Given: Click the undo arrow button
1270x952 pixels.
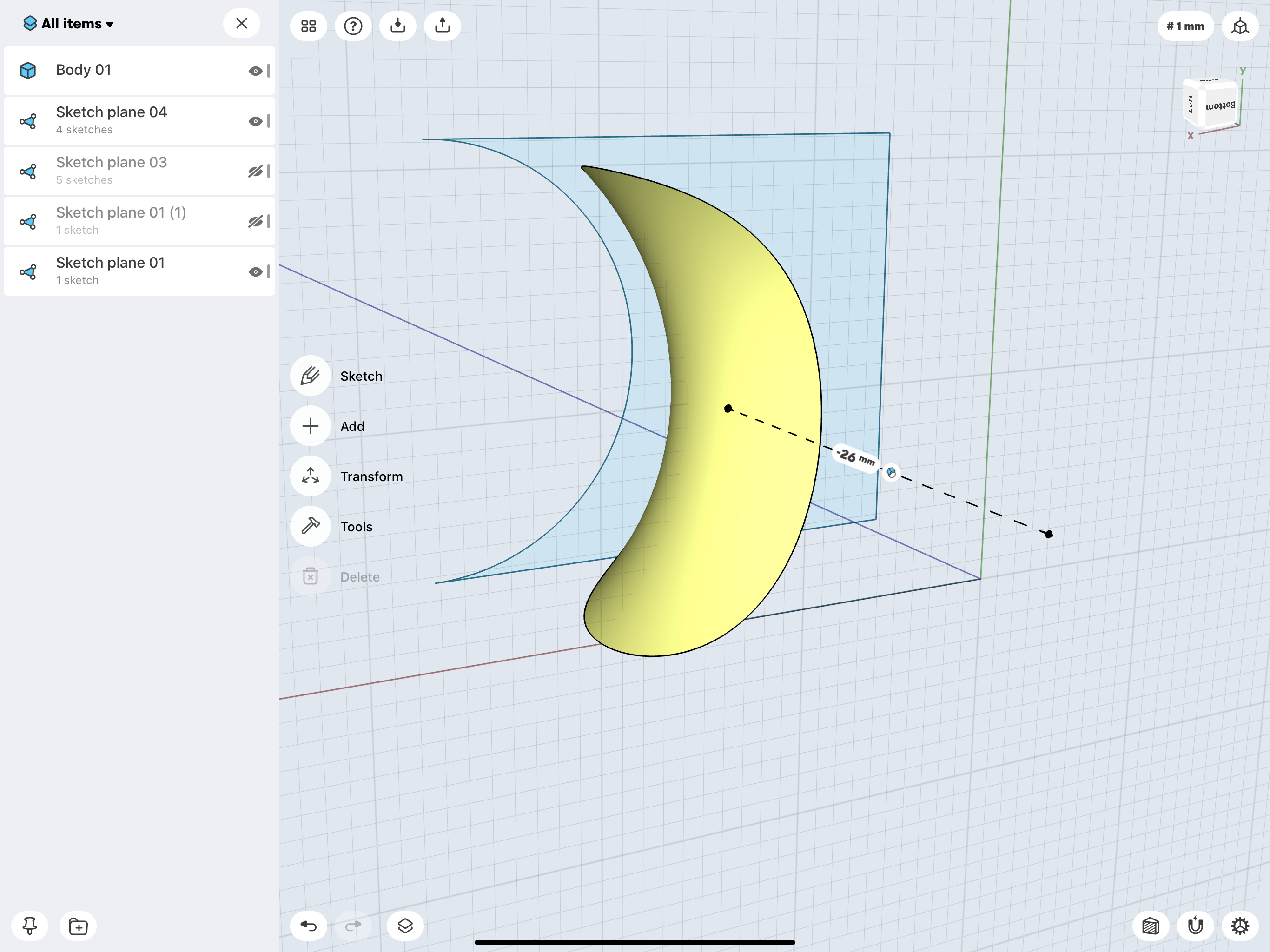Looking at the screenshot, I should pos(308,926).
